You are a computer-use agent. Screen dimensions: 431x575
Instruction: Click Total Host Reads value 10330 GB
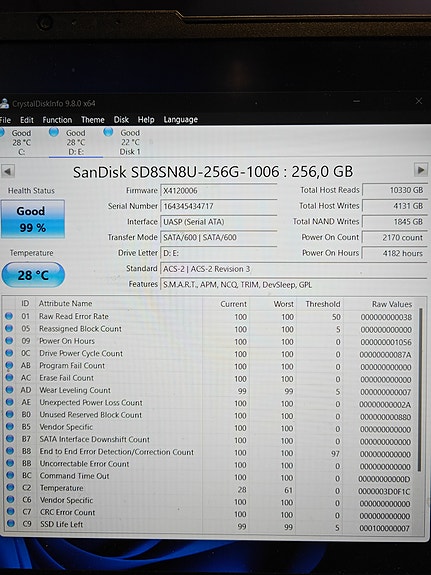pos(394,190)
